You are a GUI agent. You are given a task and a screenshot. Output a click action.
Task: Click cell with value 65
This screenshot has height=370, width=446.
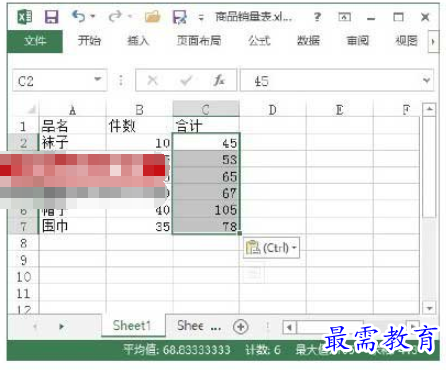point(206,176)
